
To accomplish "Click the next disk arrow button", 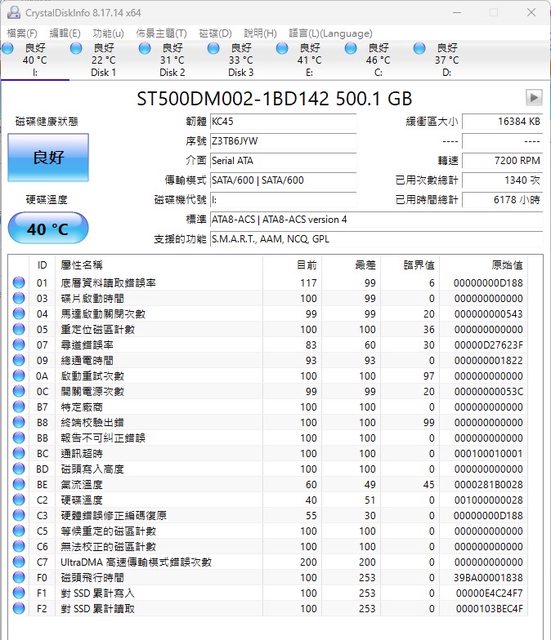I will [x=534, y=98].
